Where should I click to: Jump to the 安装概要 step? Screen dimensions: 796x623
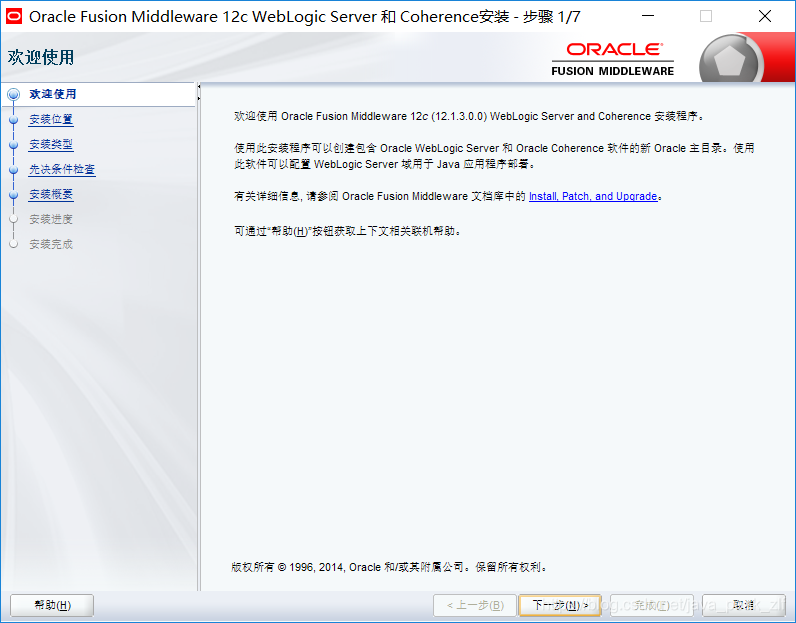pos(51,194)
